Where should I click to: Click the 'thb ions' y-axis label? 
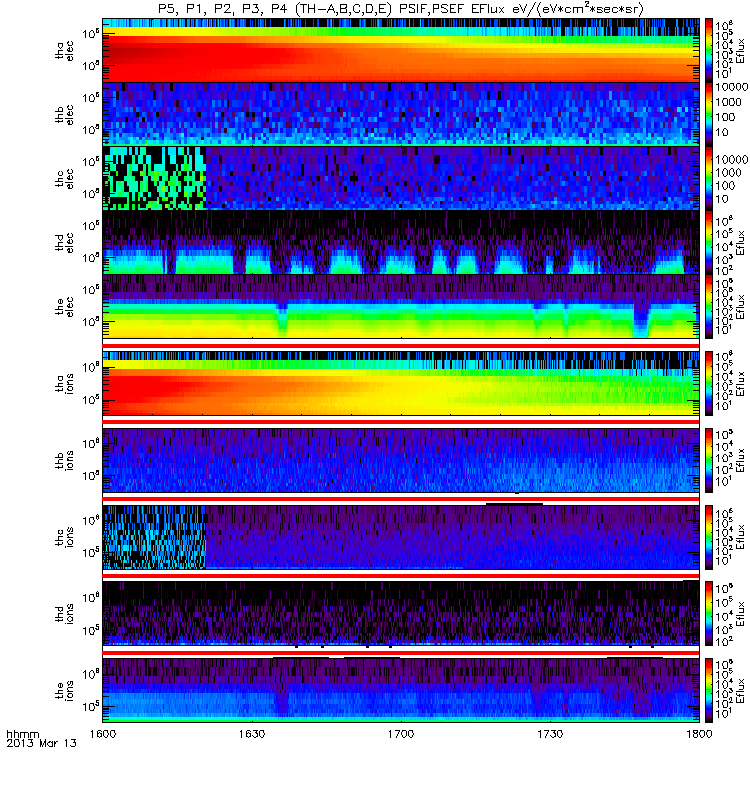65,461
